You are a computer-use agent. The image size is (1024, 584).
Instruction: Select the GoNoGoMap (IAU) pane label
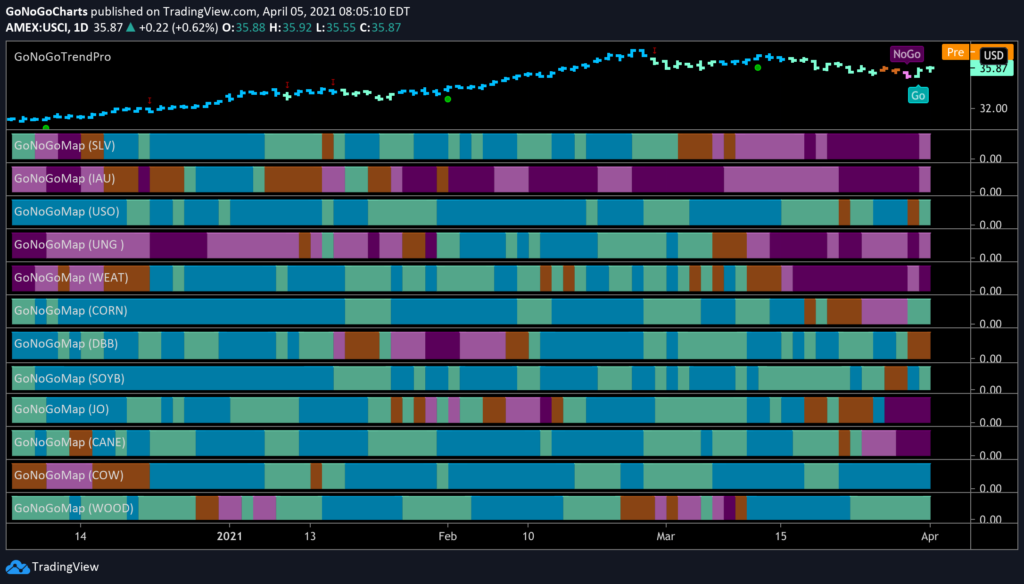pyautogui.click(x=65, y=178)
